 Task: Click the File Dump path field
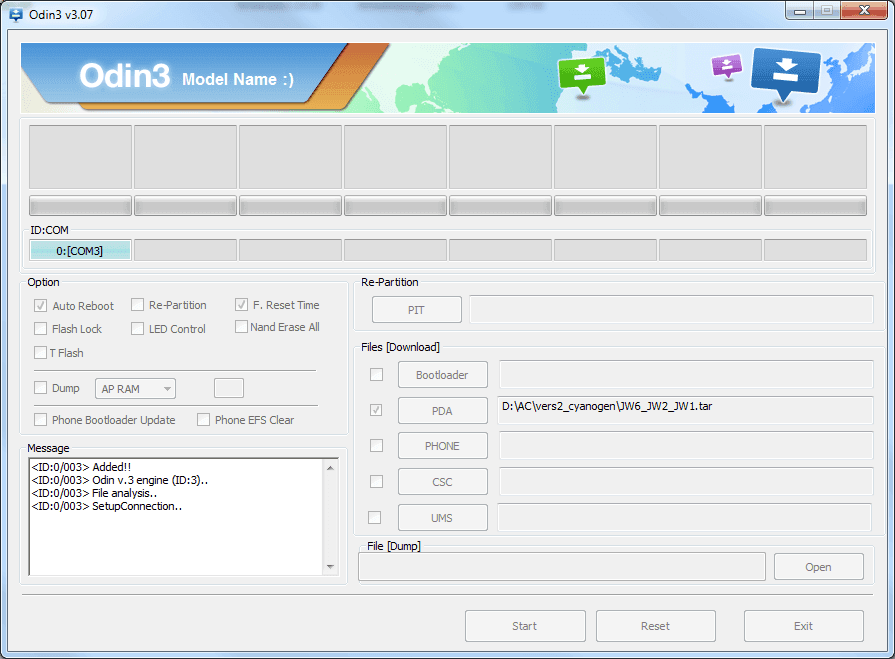coord(562,567)
